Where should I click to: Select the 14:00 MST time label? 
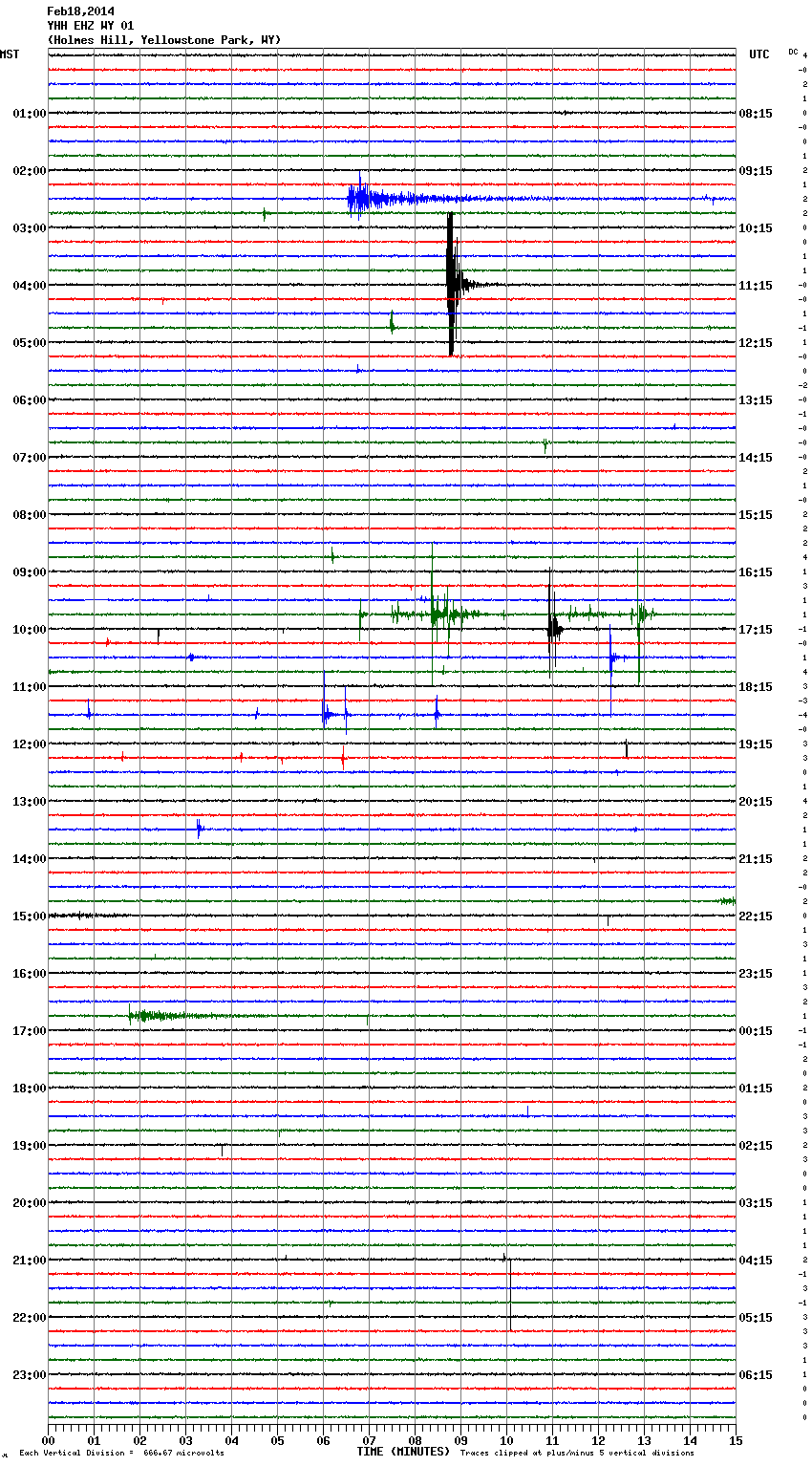point(29,859)
